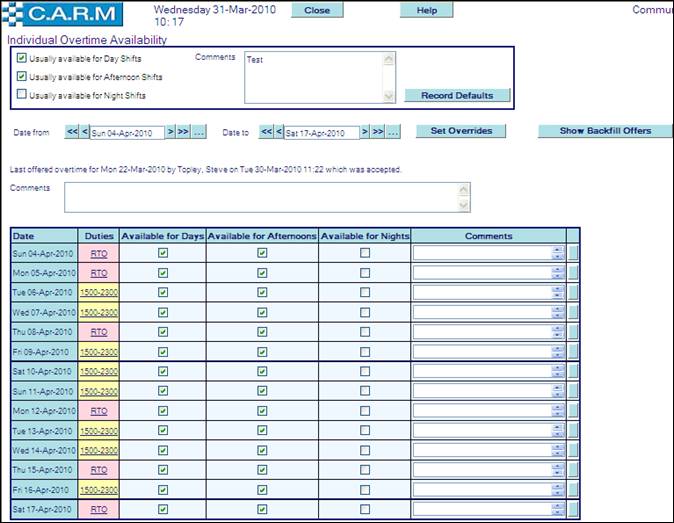The height and width of the screenshot is (523, 674).
Task: Open 1500-2300 duty link for Fri 09-Apr-2010
Action: [99, 351]
